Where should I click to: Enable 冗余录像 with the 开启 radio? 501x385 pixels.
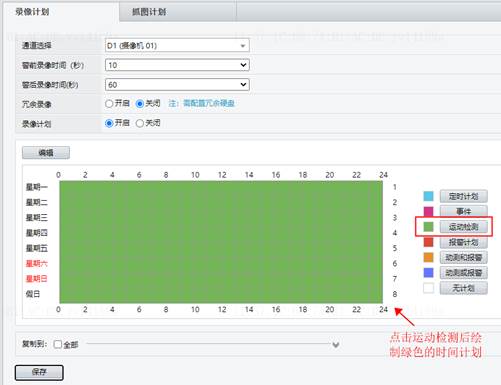109,104
